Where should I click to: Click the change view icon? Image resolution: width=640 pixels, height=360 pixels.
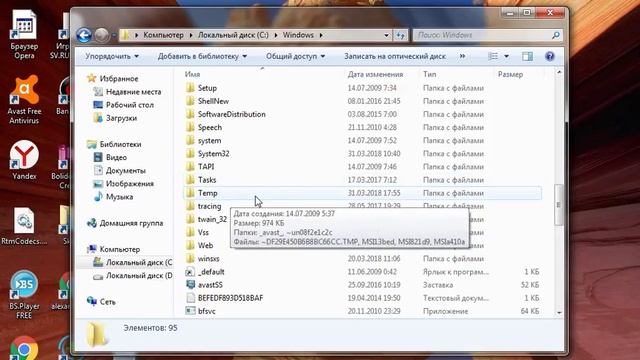tap(493, 56)
